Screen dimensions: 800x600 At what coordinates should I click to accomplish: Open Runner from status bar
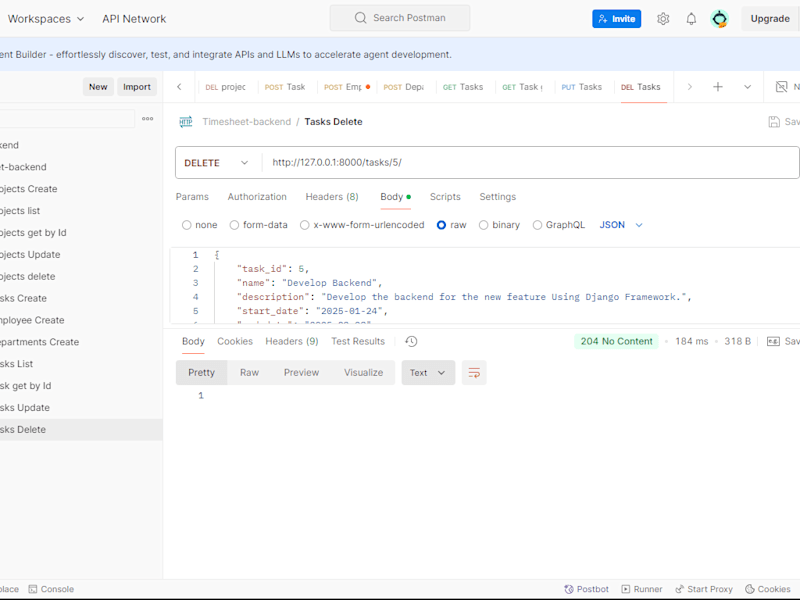click(x=641, y=589)
